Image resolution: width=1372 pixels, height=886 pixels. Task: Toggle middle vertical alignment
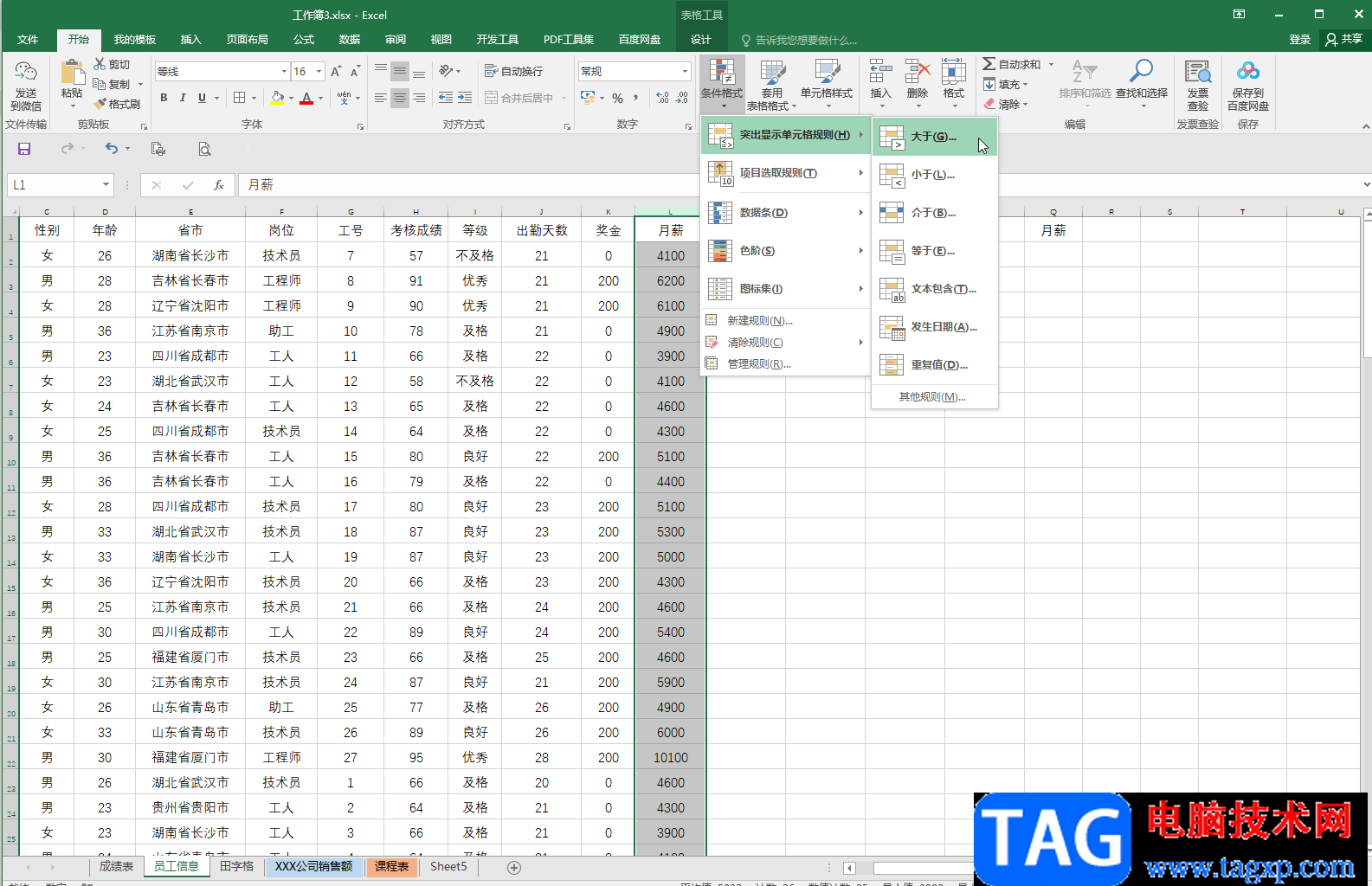(399, 71)
